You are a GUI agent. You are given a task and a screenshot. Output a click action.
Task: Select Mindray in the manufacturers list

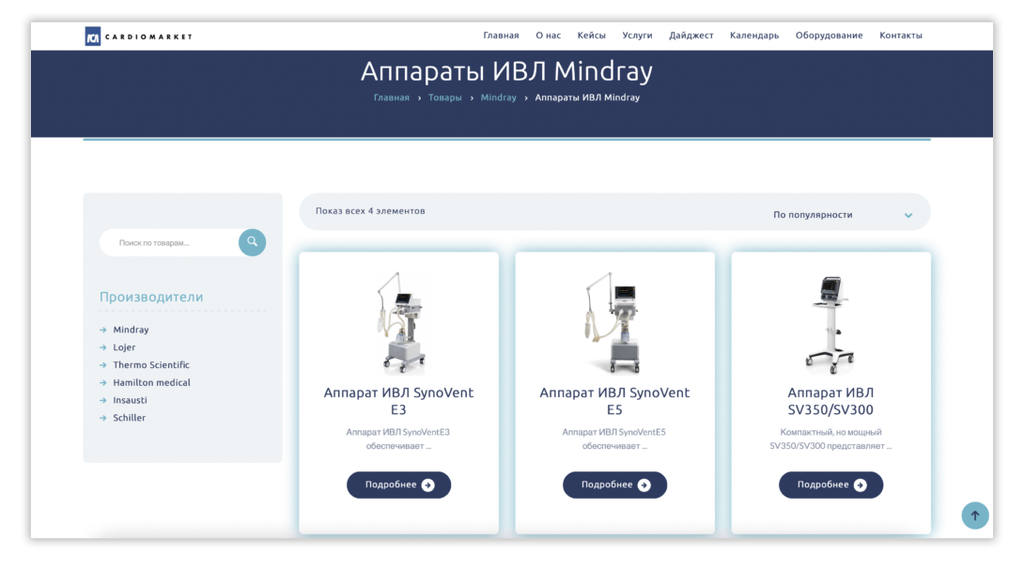(x=131, y=330)
